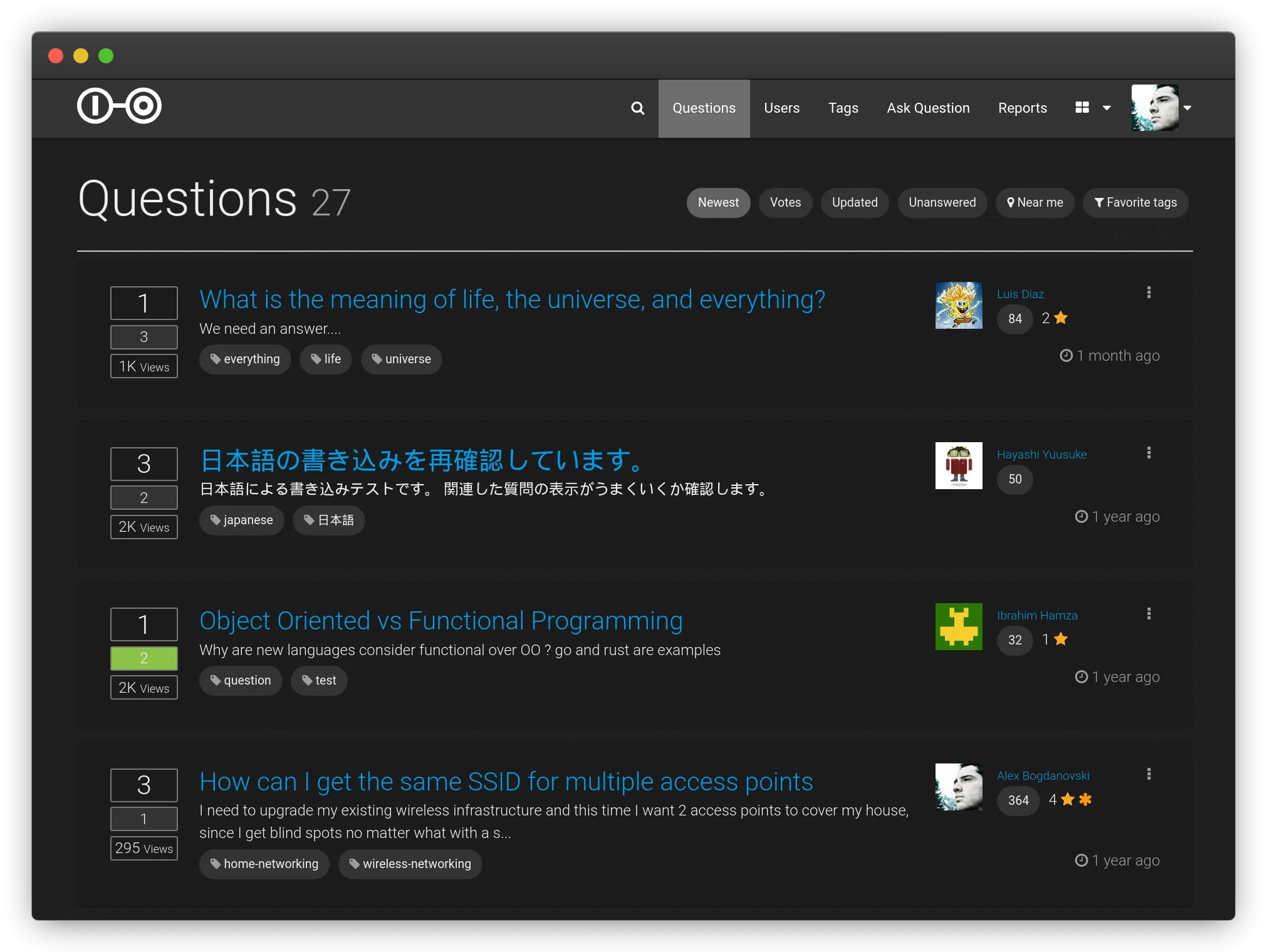Open the apps grid icon in header
This screenshot has height=952, width=1267.
1083,108
